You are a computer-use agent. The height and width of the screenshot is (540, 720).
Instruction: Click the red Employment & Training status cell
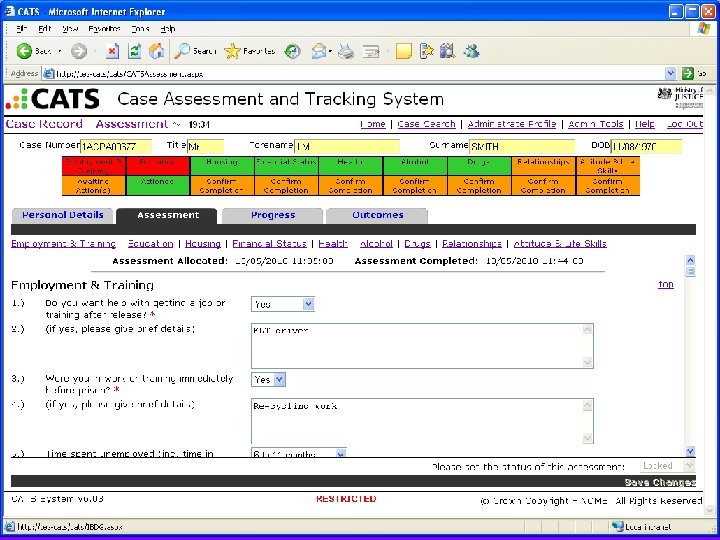(x=94, y=166)
